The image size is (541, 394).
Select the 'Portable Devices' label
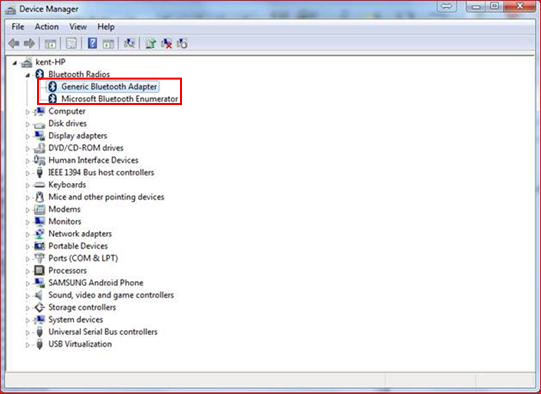click(x=78, y=246)
